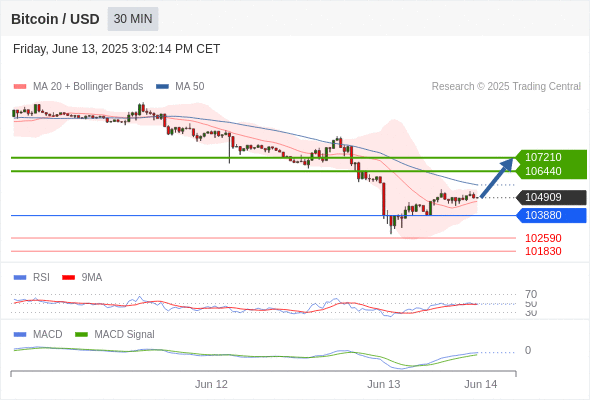Viewport: 590px width, 400px height.
Task: Click the 9MA legend label
Action: click(x=92, y=278)
